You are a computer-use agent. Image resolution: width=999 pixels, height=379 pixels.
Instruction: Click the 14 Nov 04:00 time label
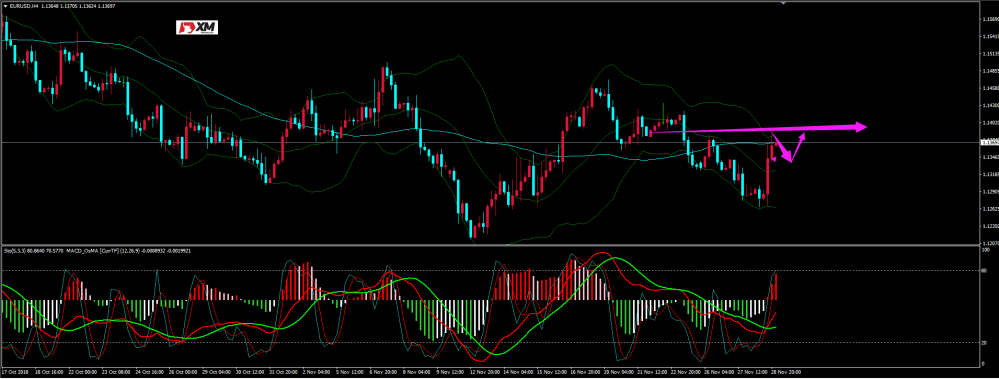[x=518, y=371]
